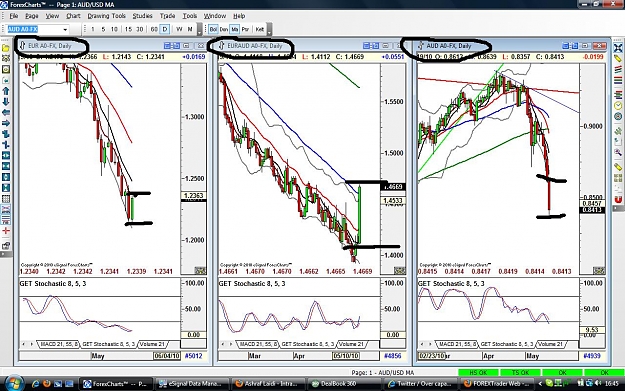Screen dimensions: 625x391
Task: Open the Page menu
Action: point(31,16)
